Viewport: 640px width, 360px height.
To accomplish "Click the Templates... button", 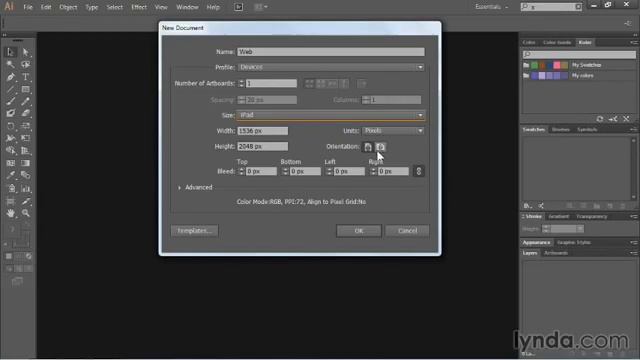I will click(x=195, y=231).
